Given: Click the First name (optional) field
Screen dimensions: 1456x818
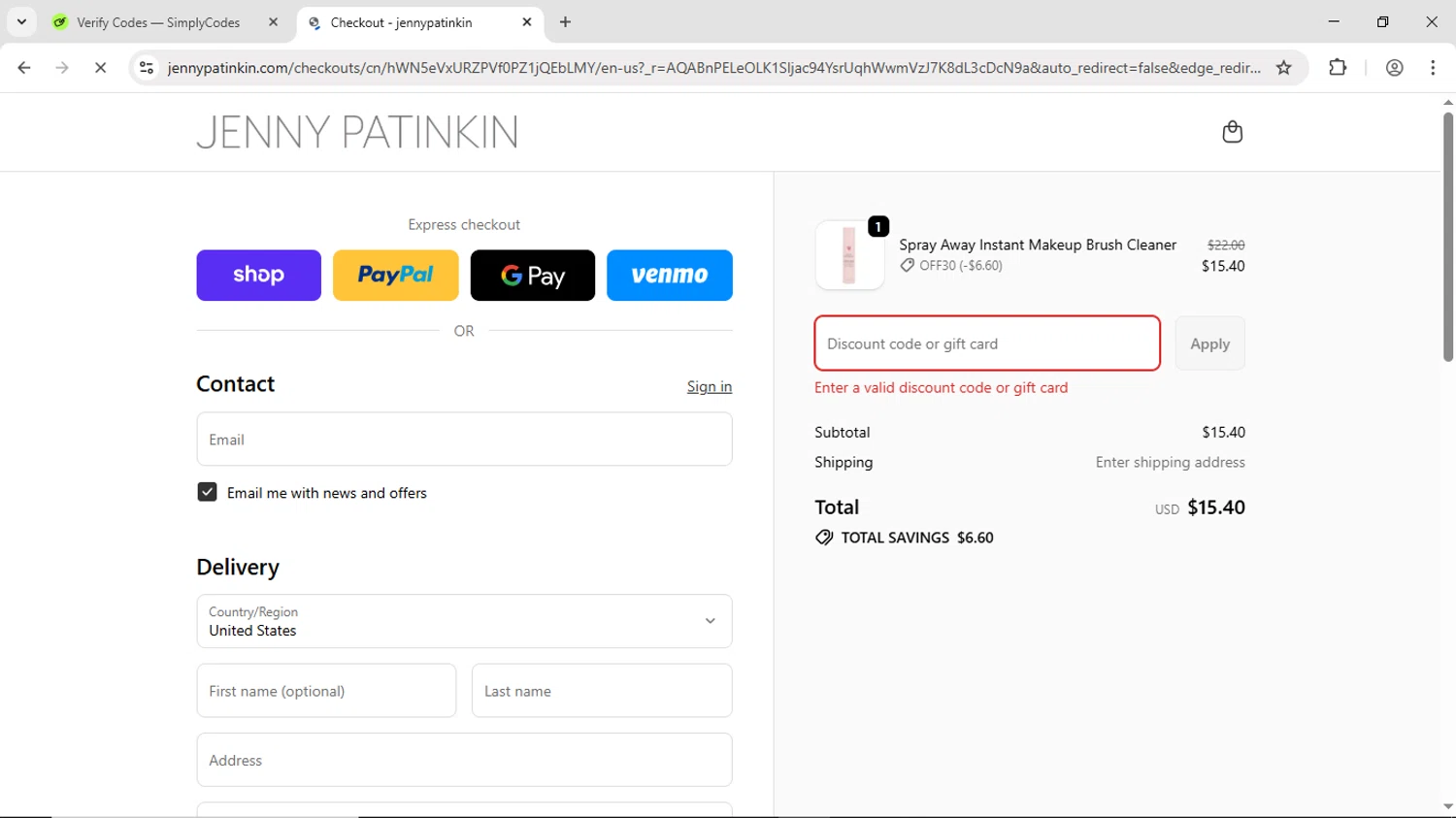Looking at the screenshot, I should [326, 691].
